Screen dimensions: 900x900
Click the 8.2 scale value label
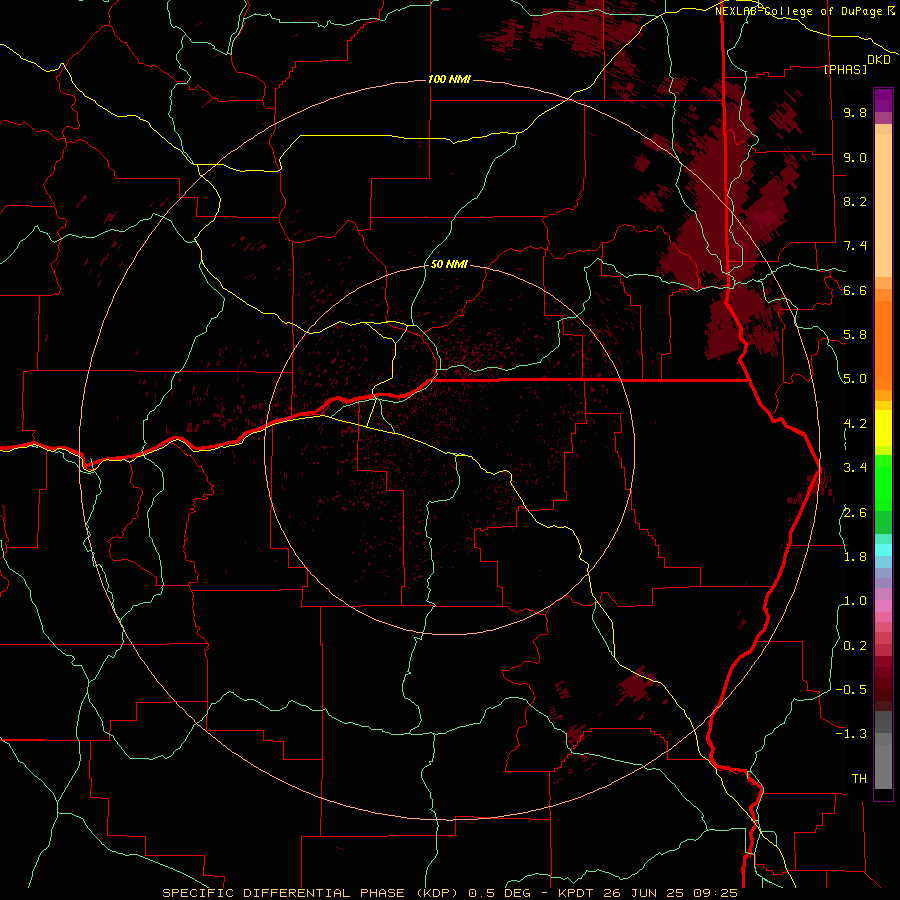(855, 201)
